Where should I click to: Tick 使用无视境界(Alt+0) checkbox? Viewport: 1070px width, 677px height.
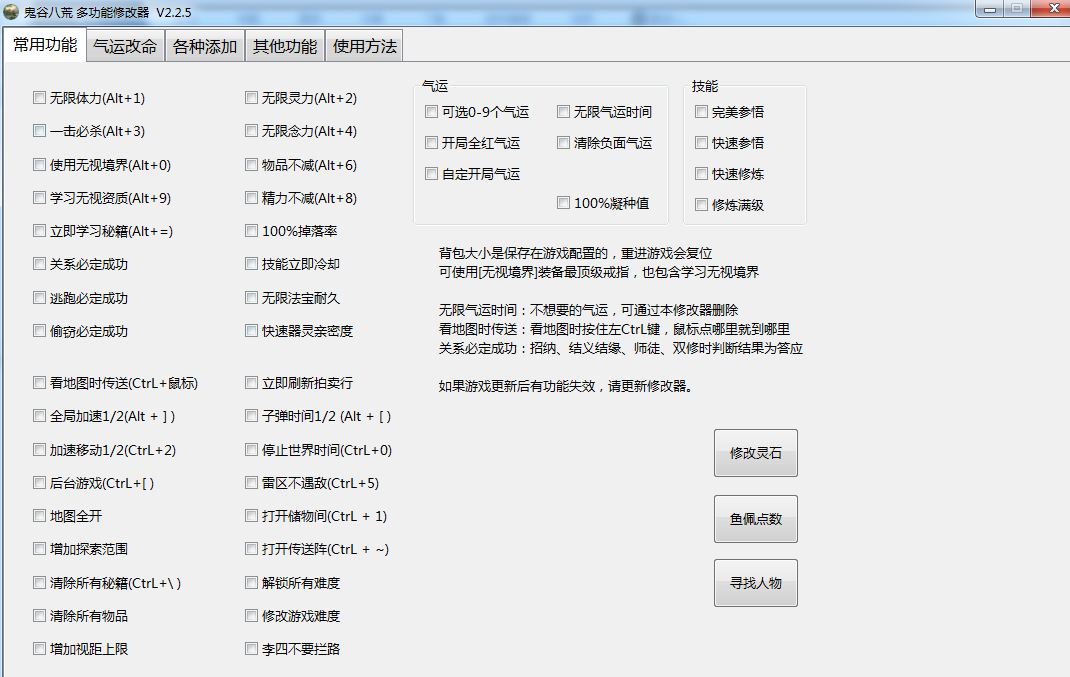(40, 164)
